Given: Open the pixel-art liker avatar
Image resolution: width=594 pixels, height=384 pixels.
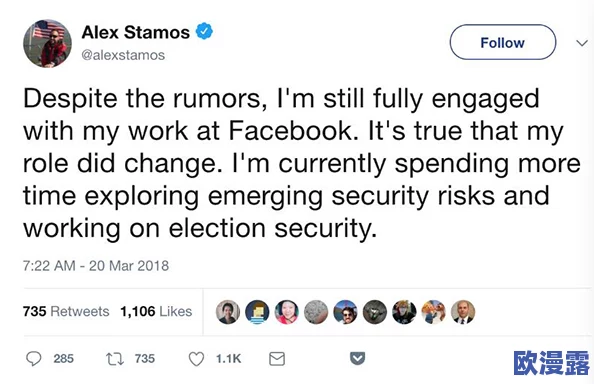Looking at the screenshot, I should coord(257,312).
